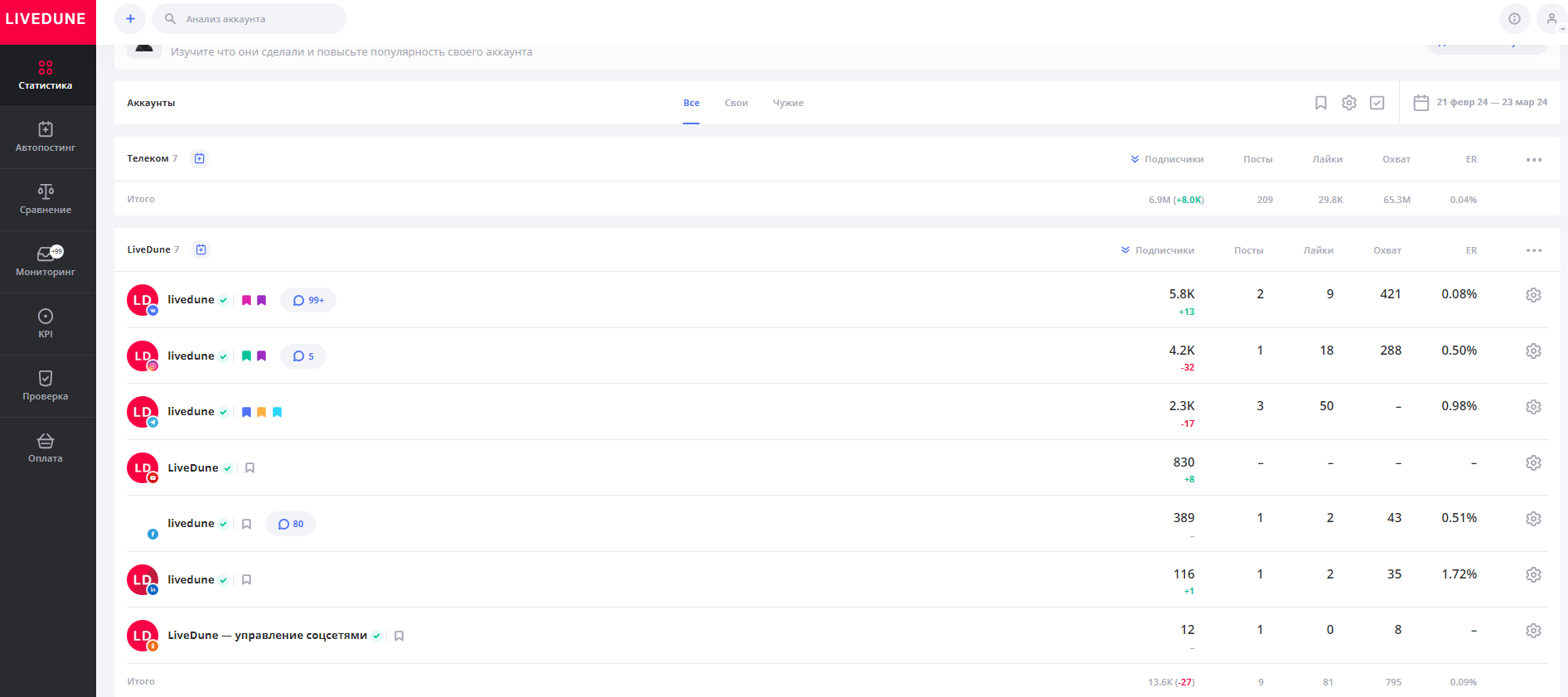Toggle the checkbox icon in Аккаунты bar
The width and height of the screenshot is (1568, 697).
1377,103
